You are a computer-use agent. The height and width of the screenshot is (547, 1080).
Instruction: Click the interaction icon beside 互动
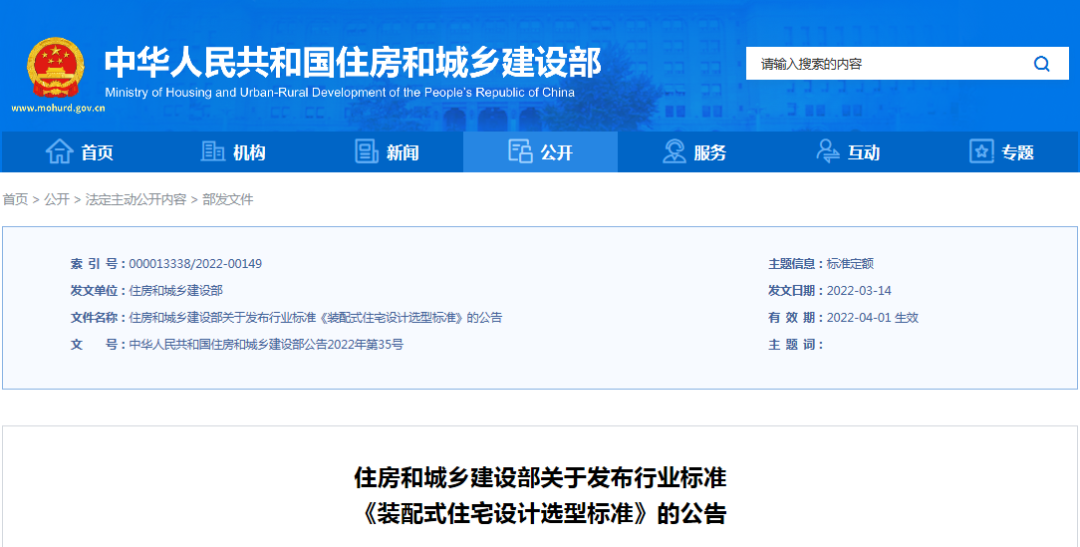click(827, 151)
